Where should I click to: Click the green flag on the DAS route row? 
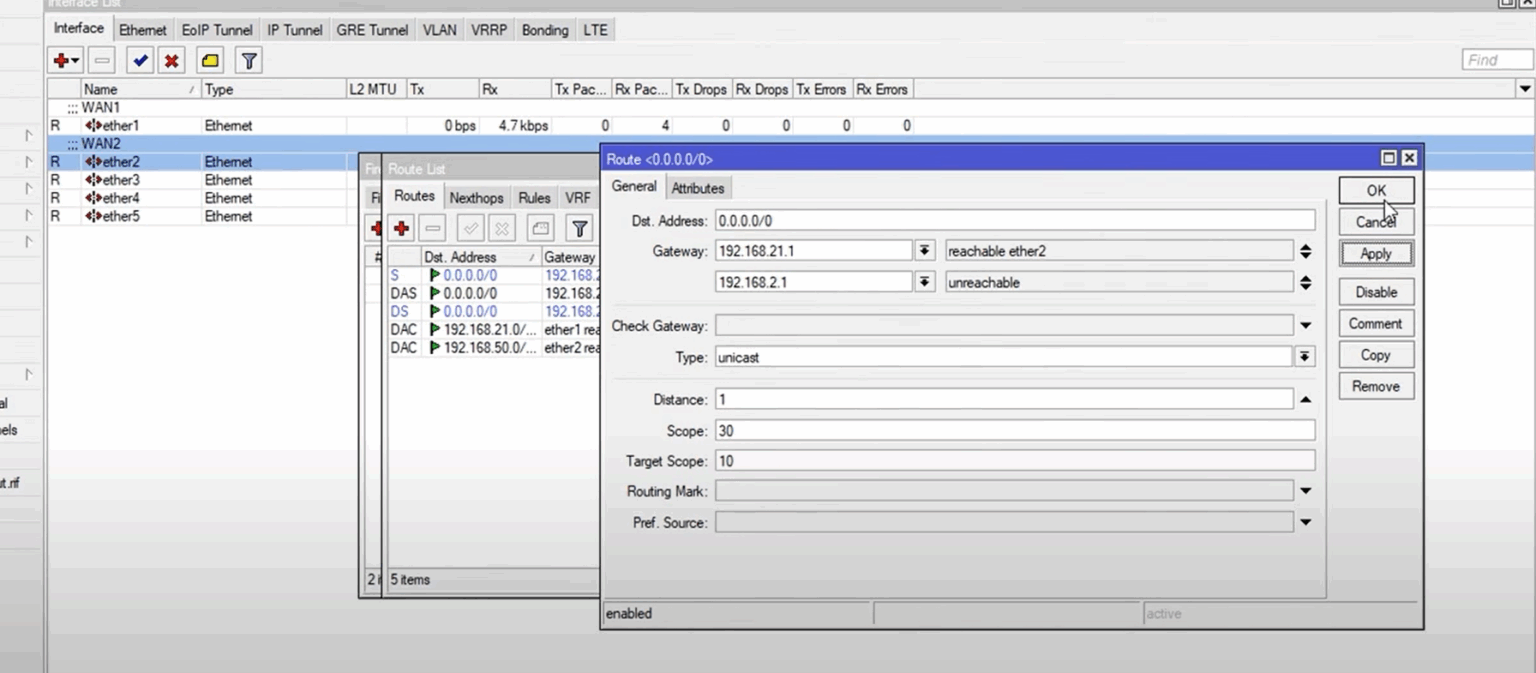435,294
